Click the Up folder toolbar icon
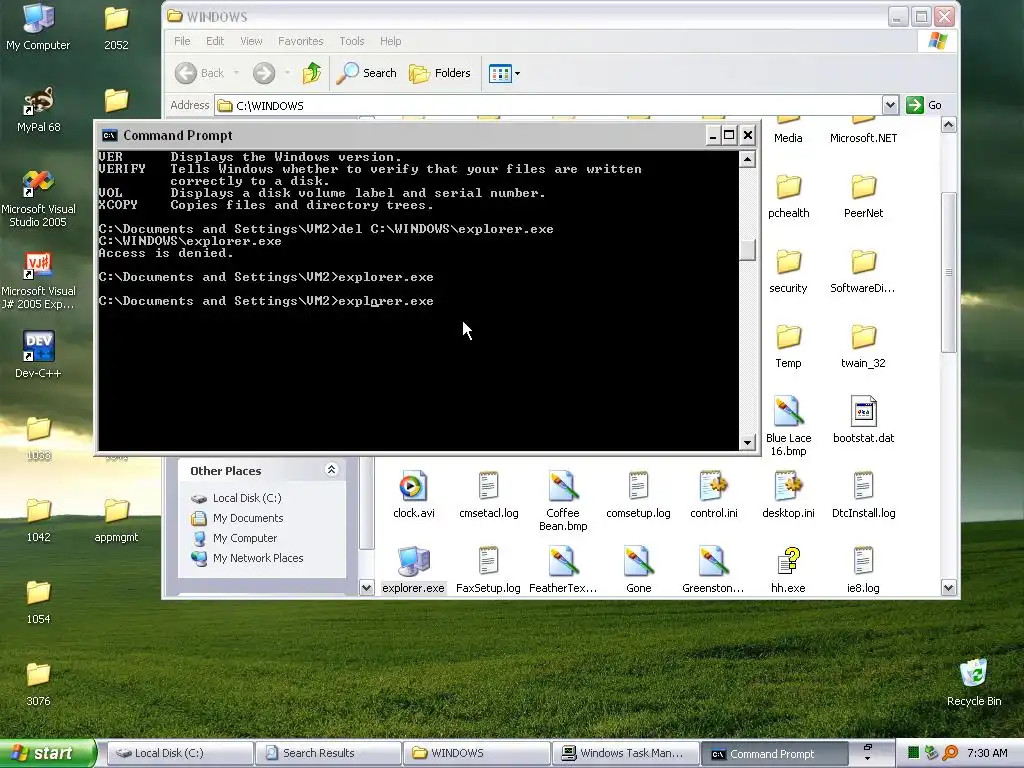This screenshot has height=768, width=1024. tap(312, 73)
